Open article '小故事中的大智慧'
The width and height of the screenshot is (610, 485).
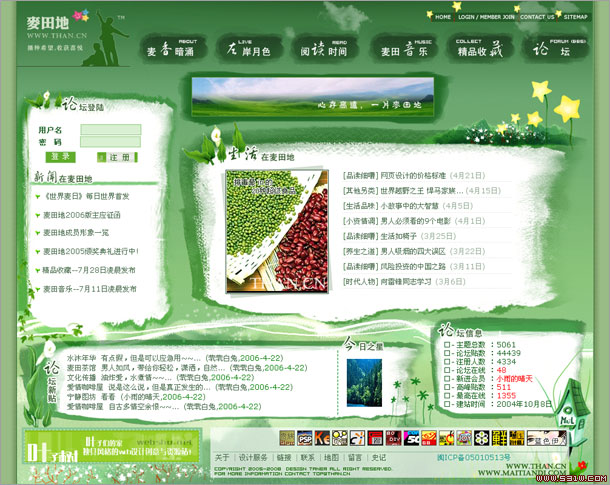tap(409, 206)
